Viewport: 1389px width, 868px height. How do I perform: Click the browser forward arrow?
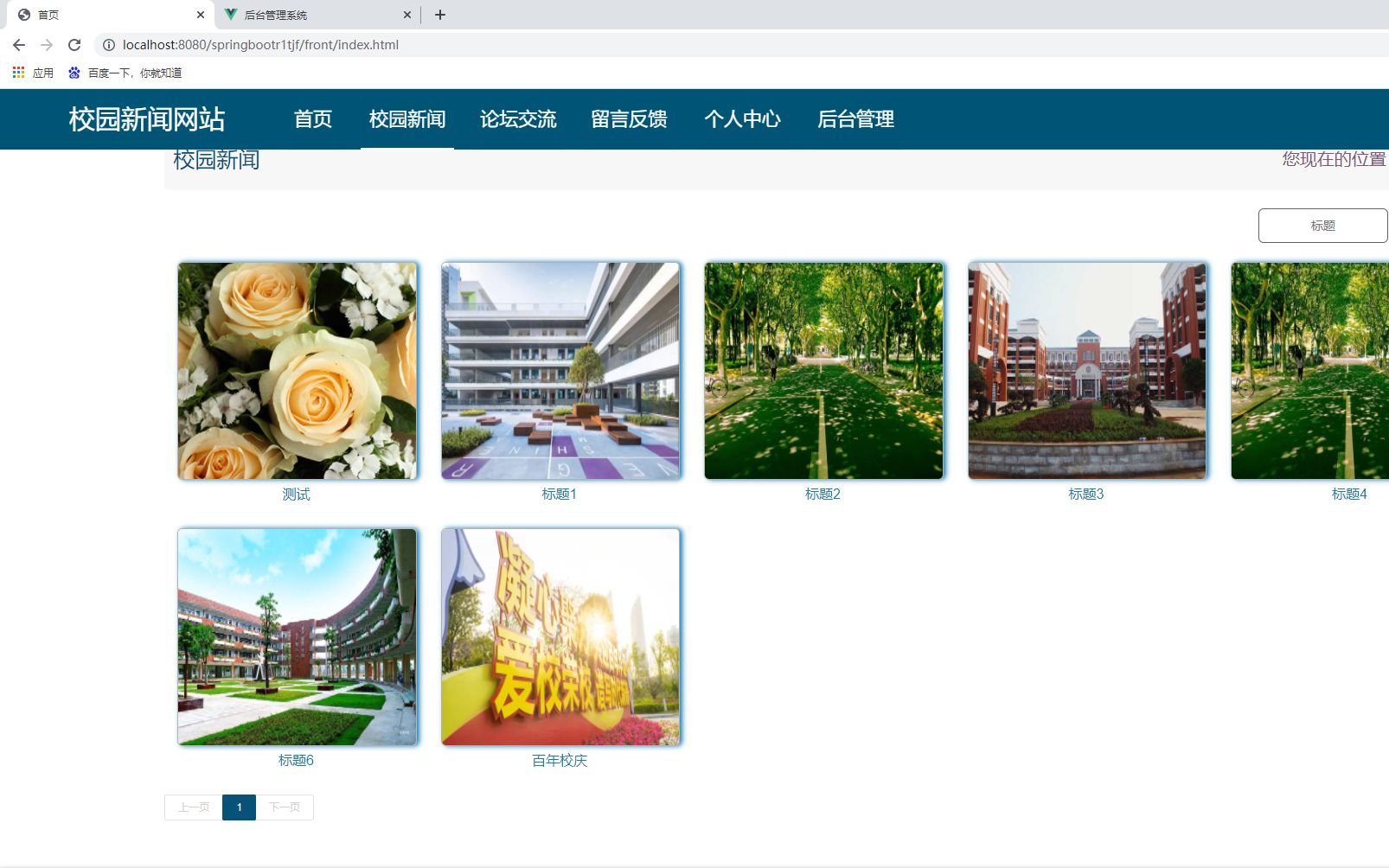coord(47,45)
